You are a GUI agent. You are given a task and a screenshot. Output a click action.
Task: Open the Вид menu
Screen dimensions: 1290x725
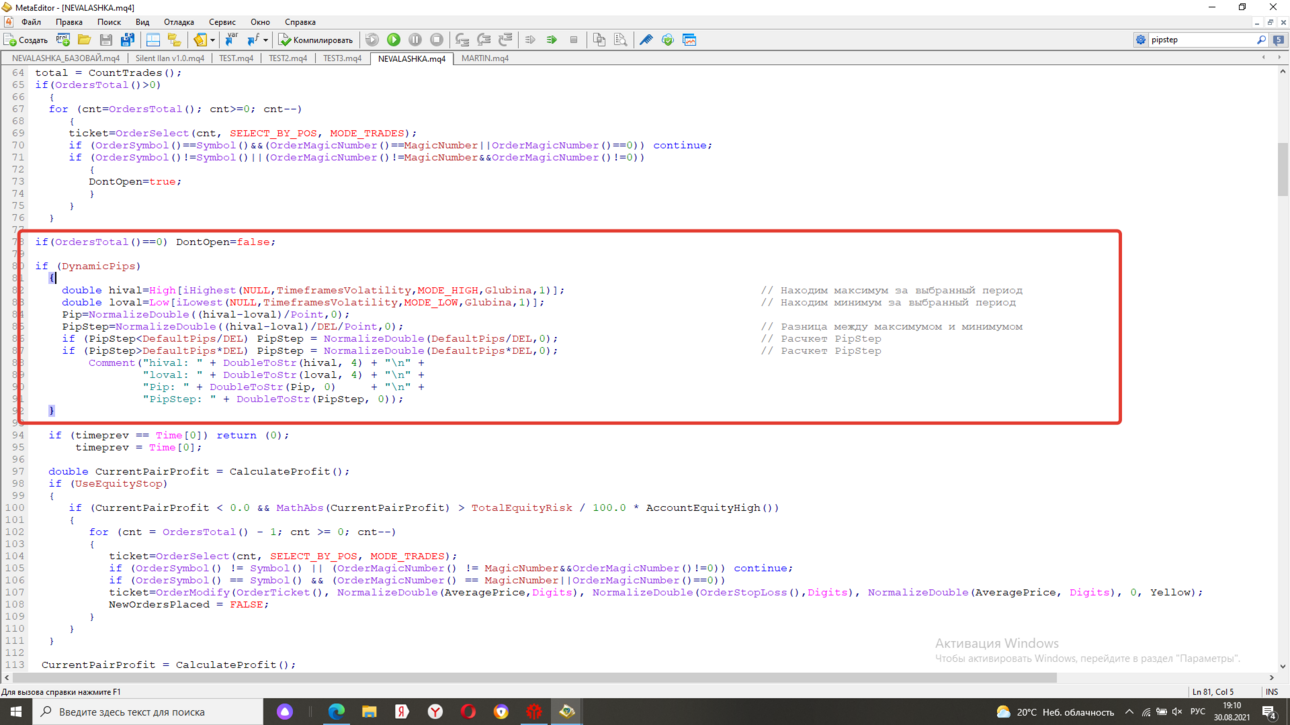(142, 22)
